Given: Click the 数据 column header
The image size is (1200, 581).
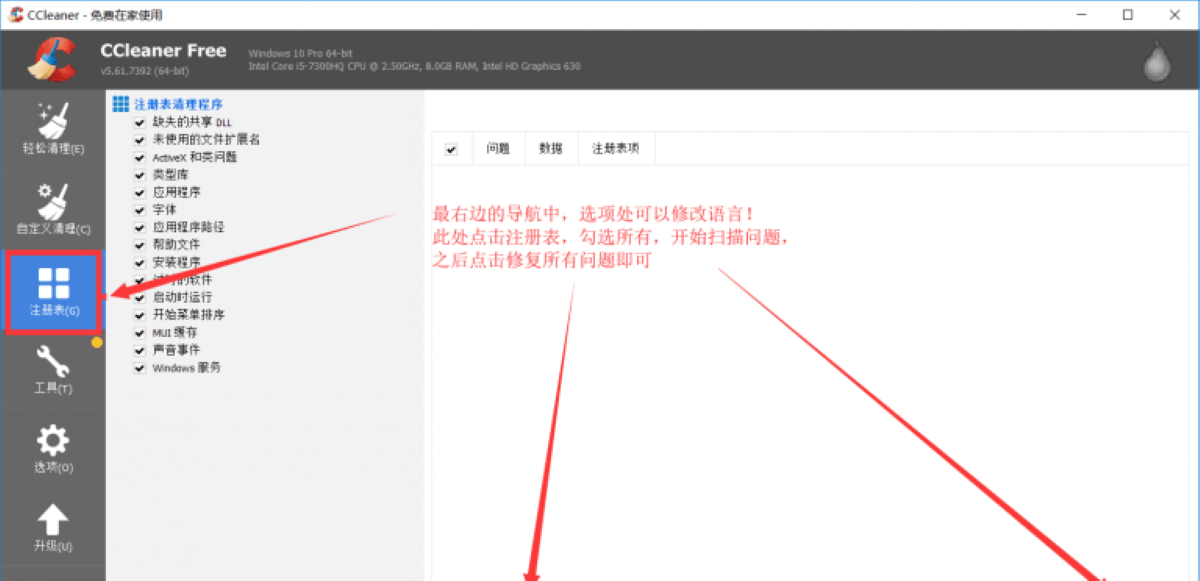Looking at the screenshot, I should coord(551,148).
